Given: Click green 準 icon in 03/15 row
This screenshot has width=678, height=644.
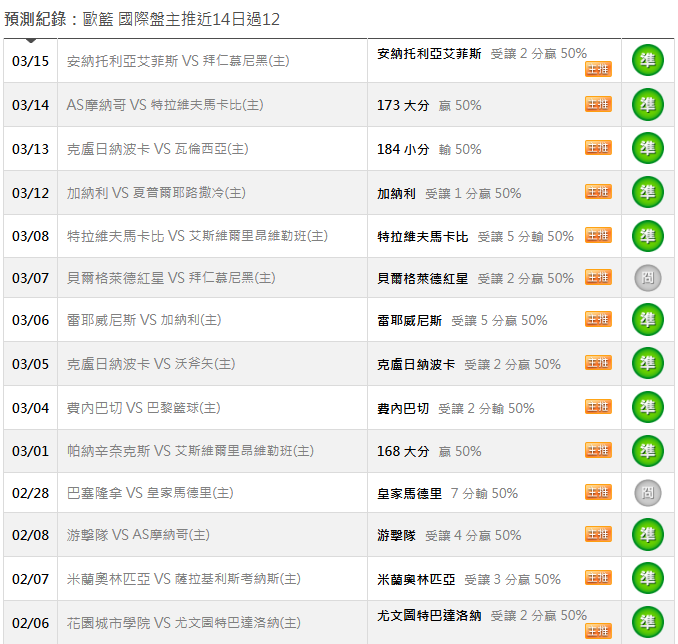Looking at the screenshot, I should (x=647, y=60).
